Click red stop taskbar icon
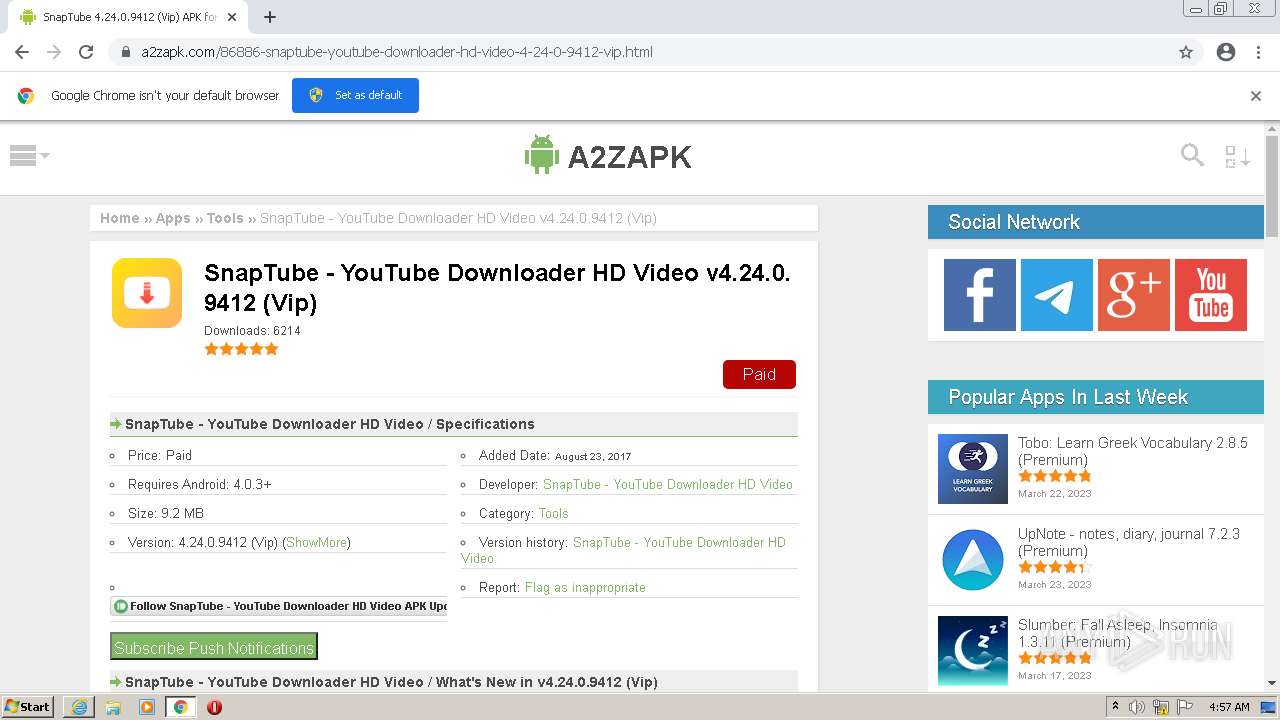This screenshot has height=720, width=1280. [x=214, y=706]
